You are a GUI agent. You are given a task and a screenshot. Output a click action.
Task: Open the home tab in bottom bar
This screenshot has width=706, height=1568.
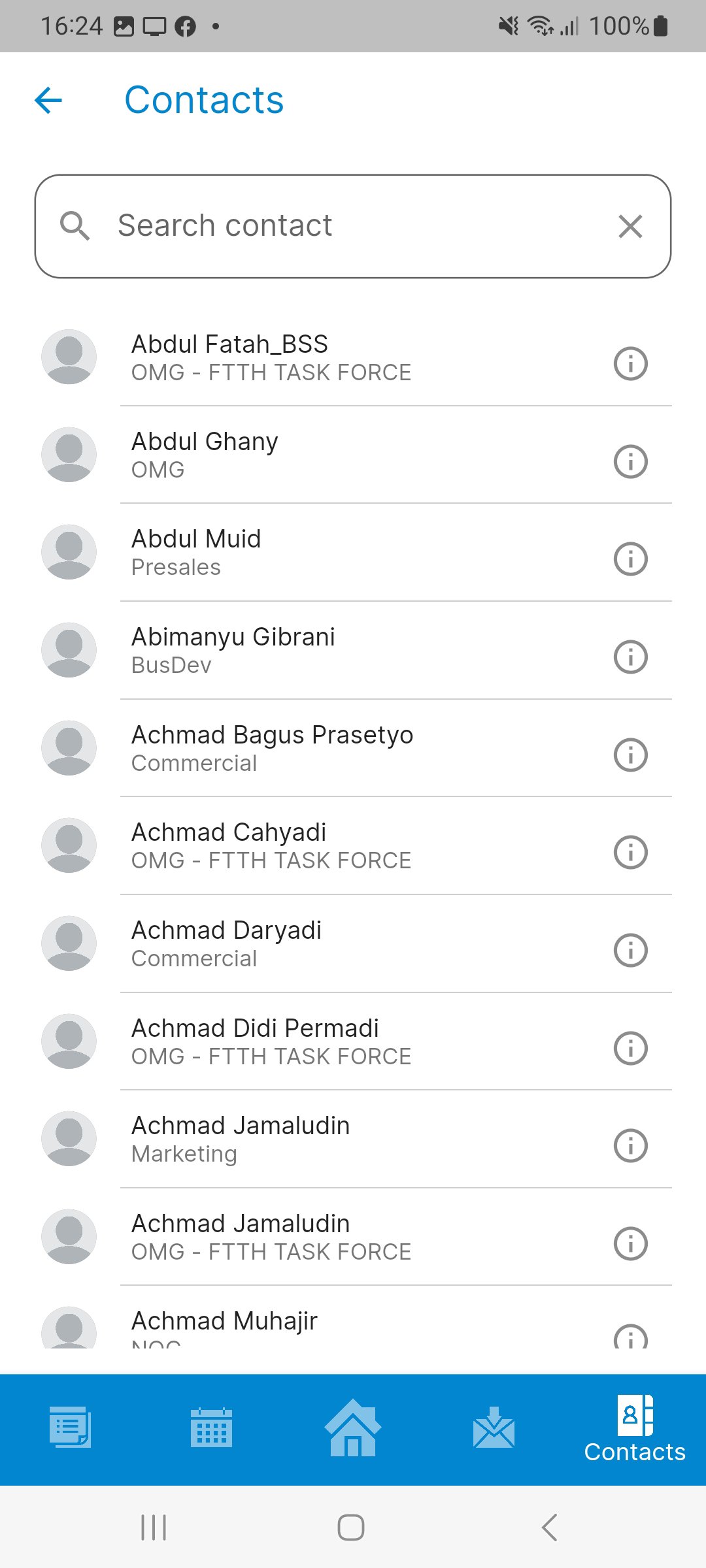click(x=353, y=1428)
